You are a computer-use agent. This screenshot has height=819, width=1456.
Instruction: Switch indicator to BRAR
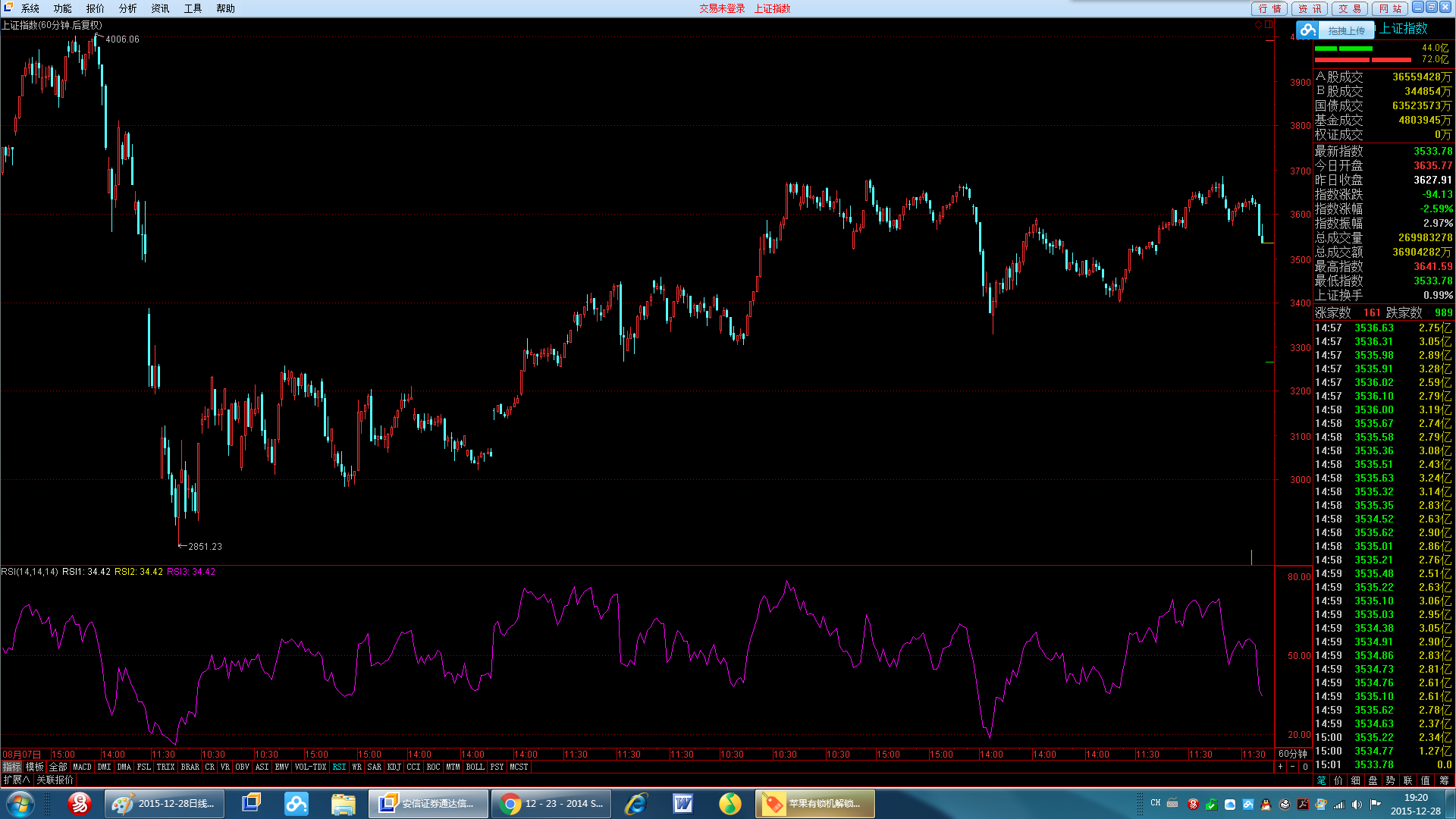[190, 767]
